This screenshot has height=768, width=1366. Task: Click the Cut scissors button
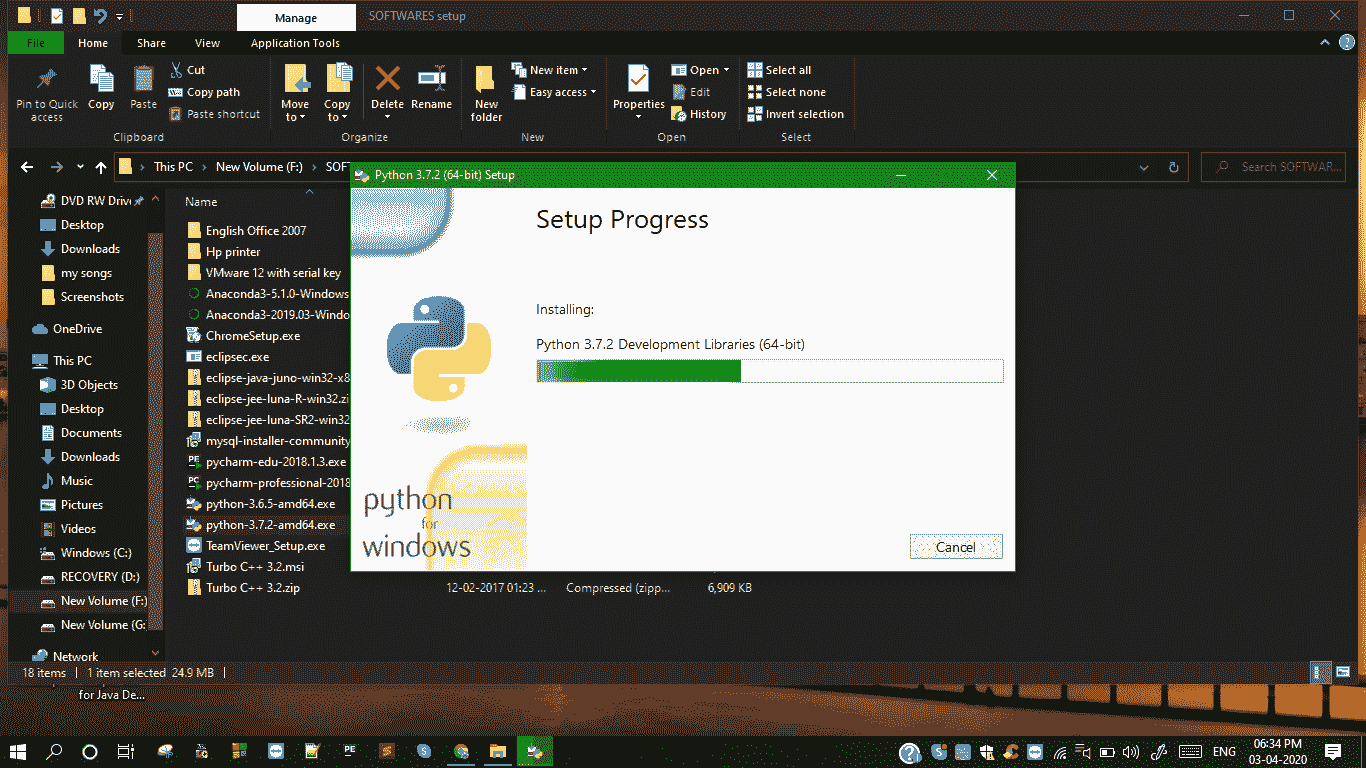click(x=187, y=70)
